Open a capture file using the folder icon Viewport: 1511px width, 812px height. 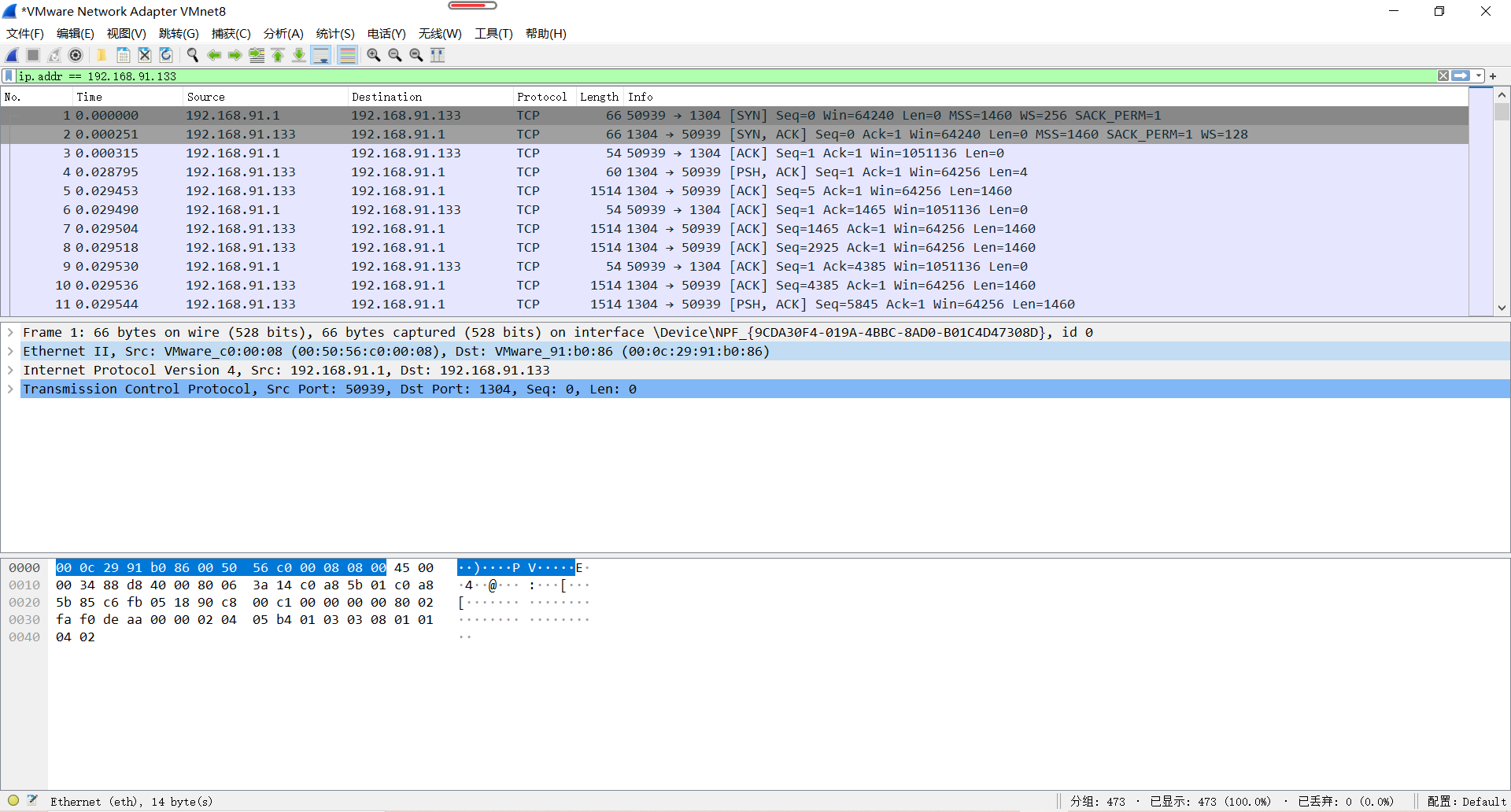(x=102, y=55)
